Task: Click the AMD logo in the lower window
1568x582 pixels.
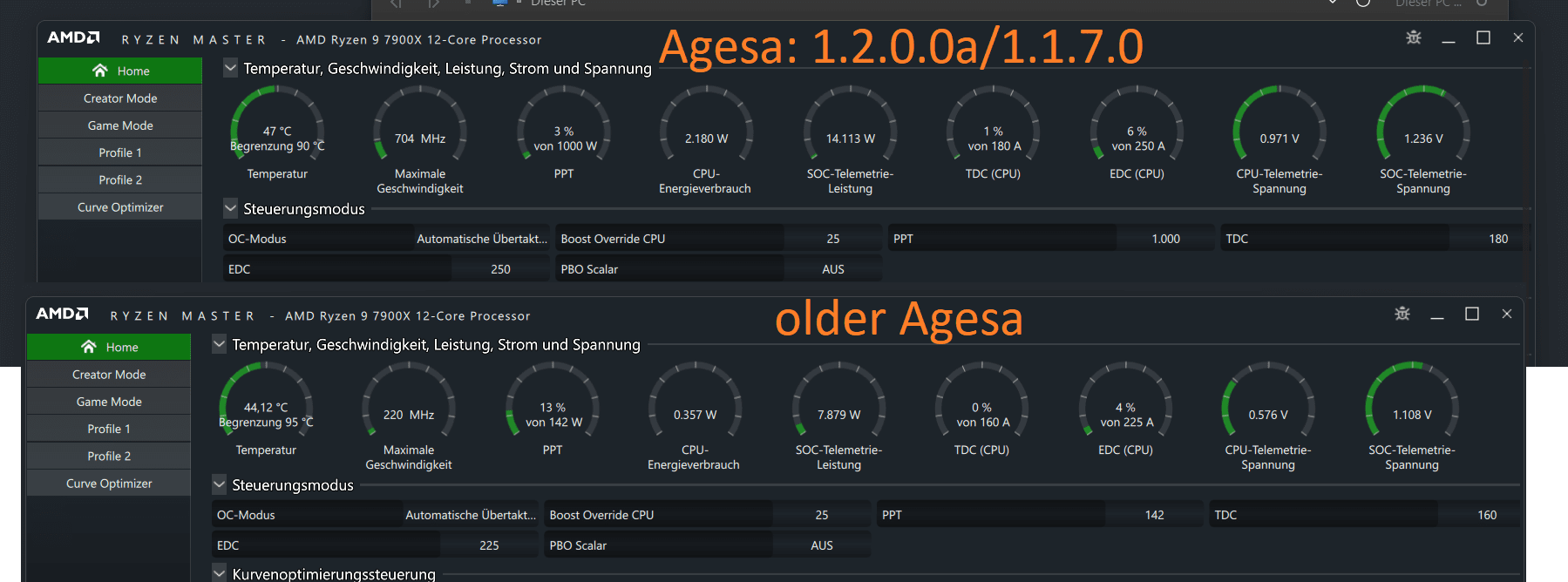Action: (63, 314)
